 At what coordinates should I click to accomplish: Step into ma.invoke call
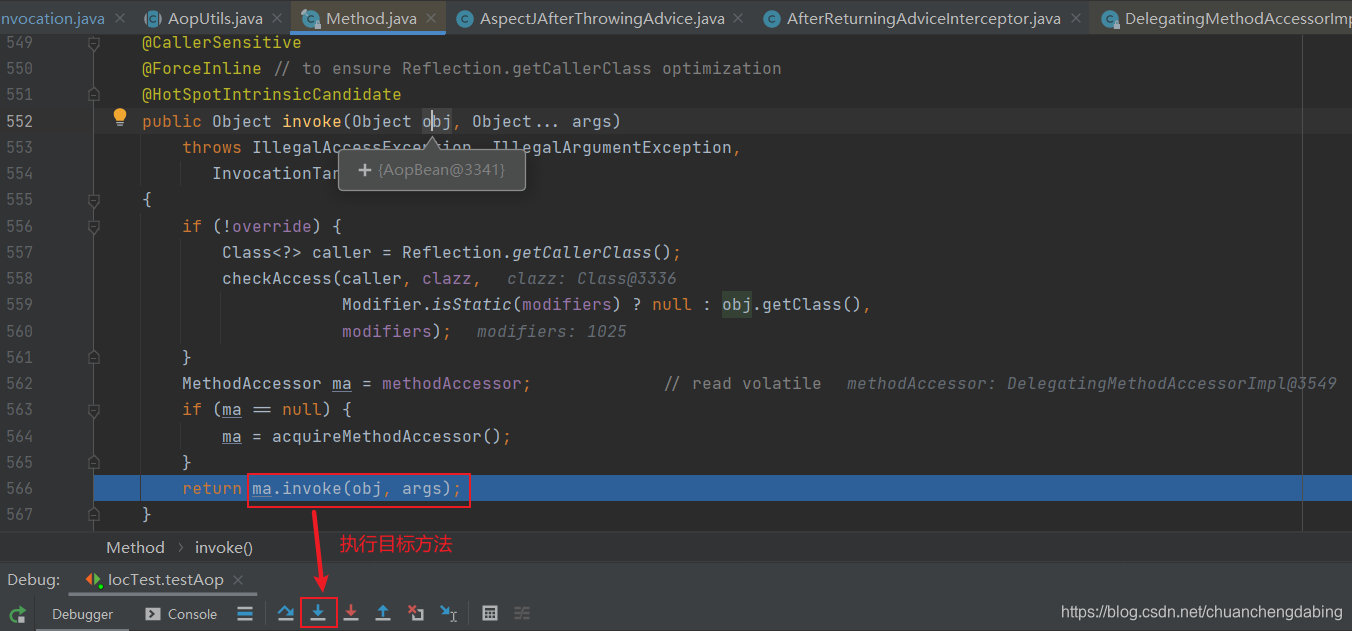tap(318, 613)
